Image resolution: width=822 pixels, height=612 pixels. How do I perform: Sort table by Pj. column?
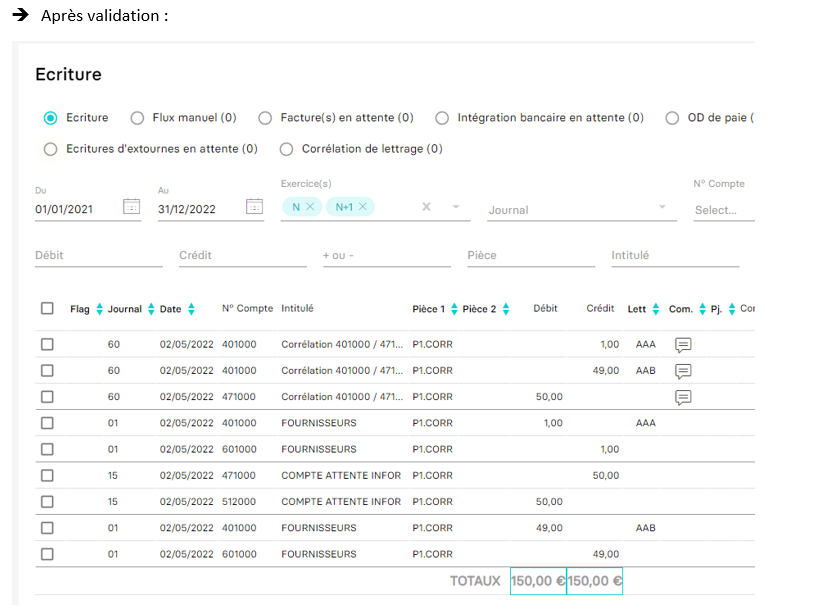[x=732, y=309]
